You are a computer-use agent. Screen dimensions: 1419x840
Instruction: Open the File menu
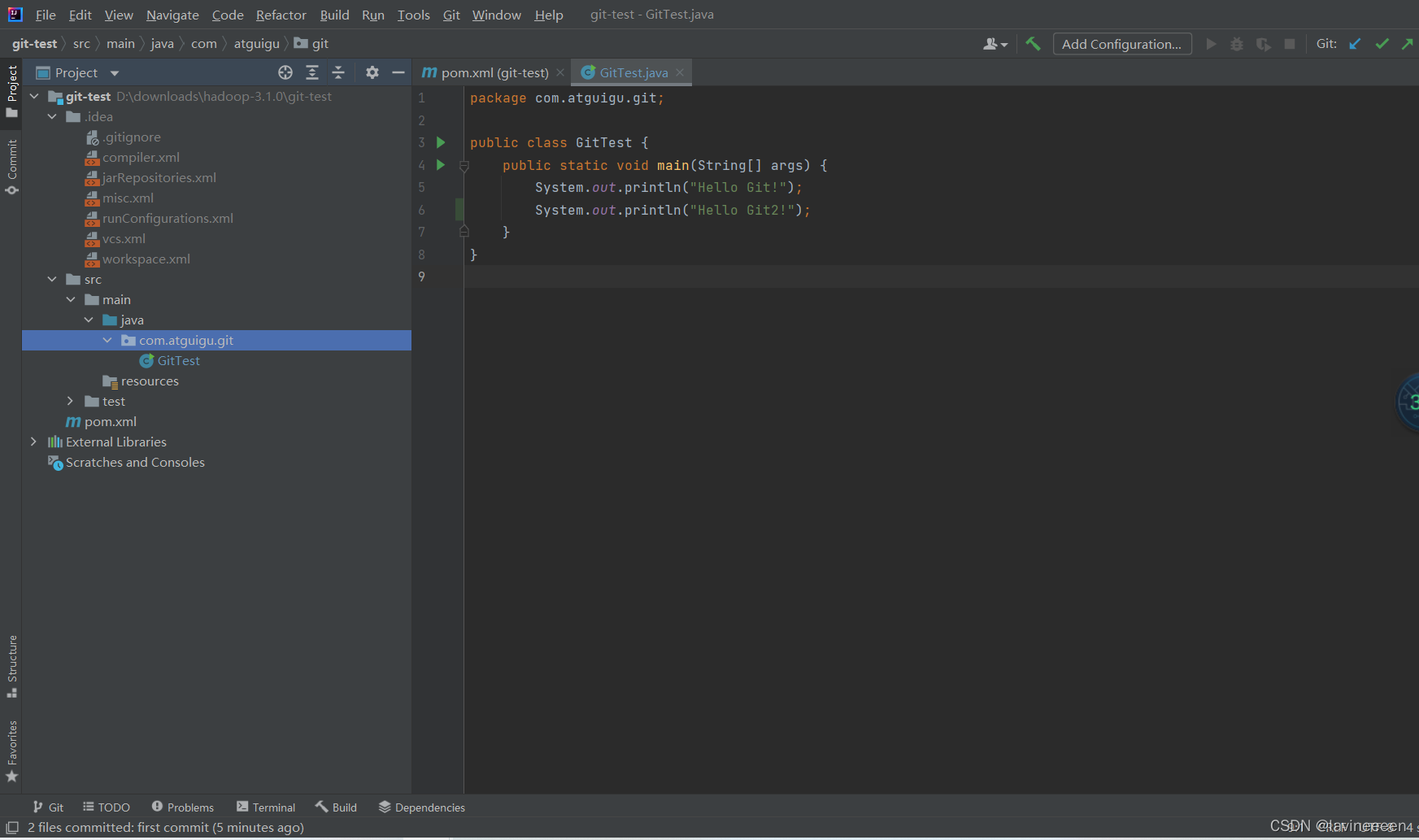pyautogui.click(x=46, y=15)
